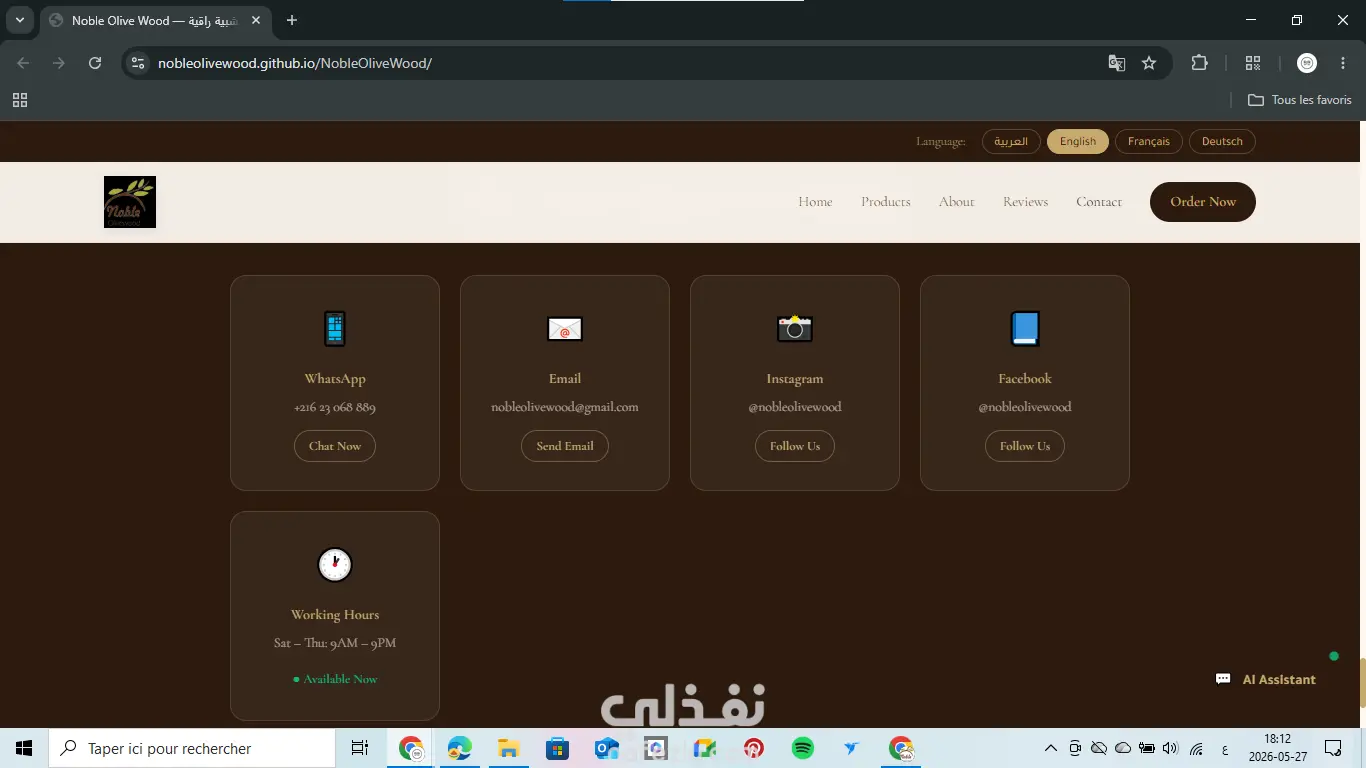Image resolution: width=1366 pixels, height=768 pixels.
Task: Open the Tous les favoris bookmarks folder
Action: [x=1300, y=100]
